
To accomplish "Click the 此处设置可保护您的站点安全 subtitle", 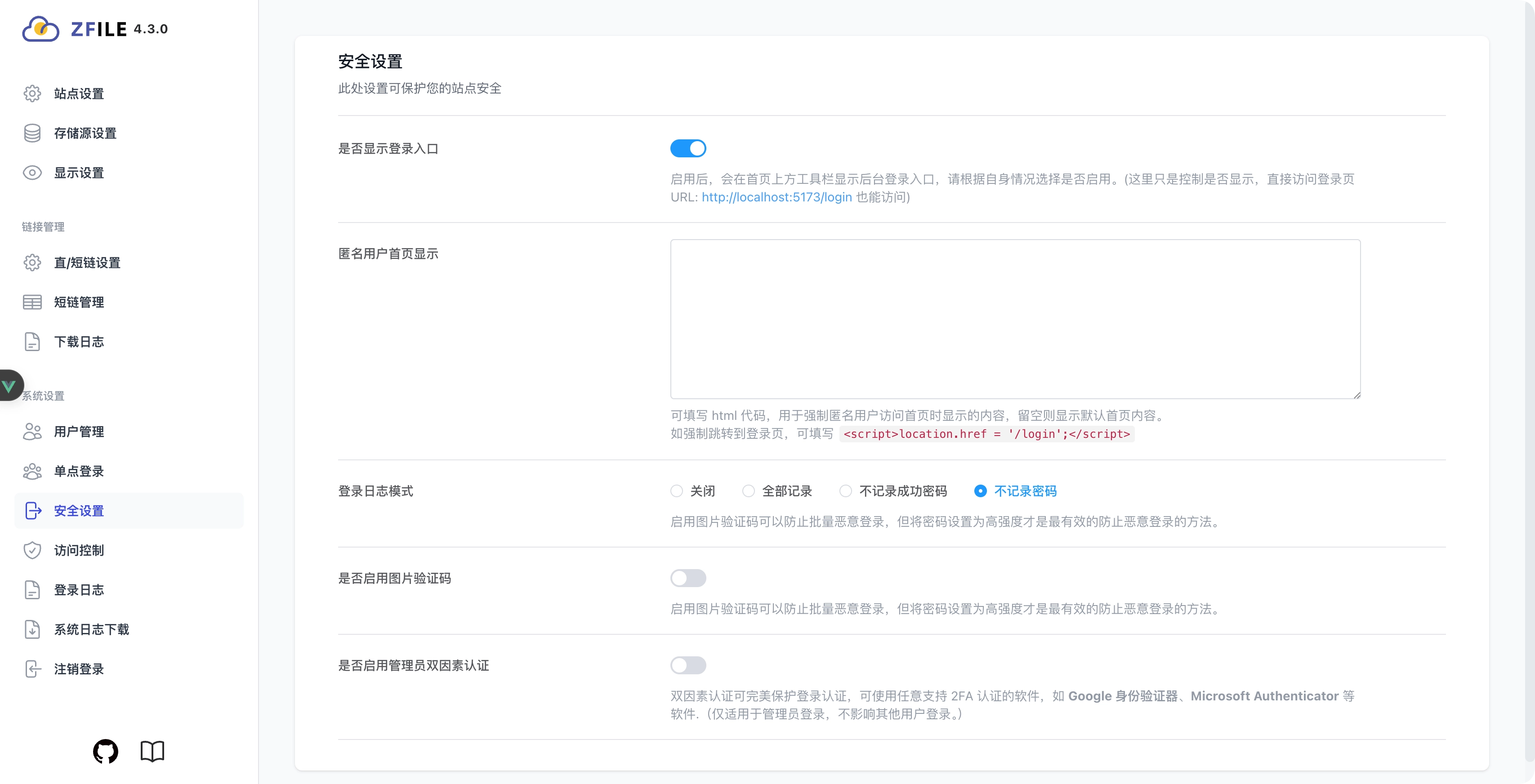I will 419,88.
